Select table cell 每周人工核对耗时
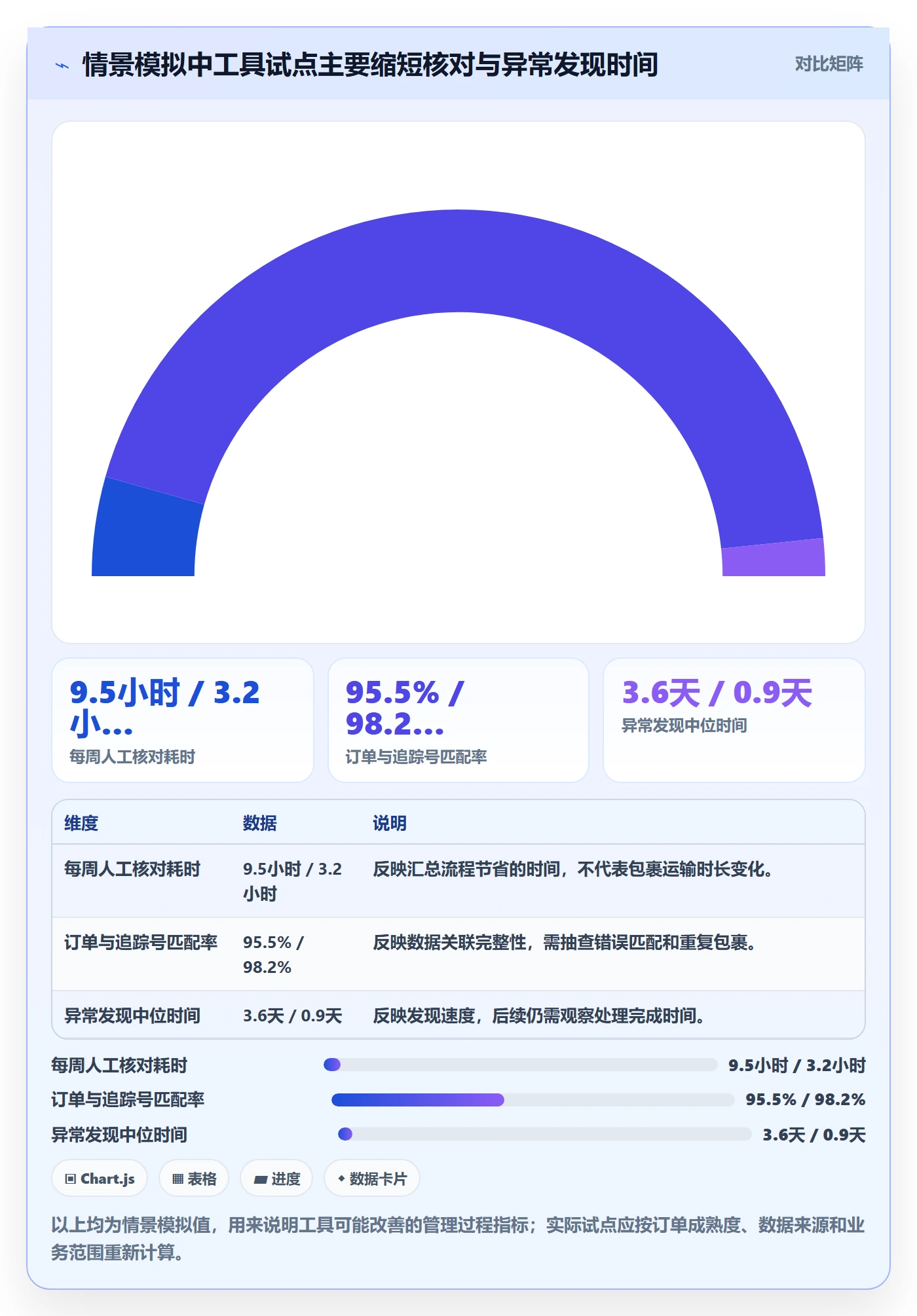This screenshot has height=1316, width=917. click(132, 869)
